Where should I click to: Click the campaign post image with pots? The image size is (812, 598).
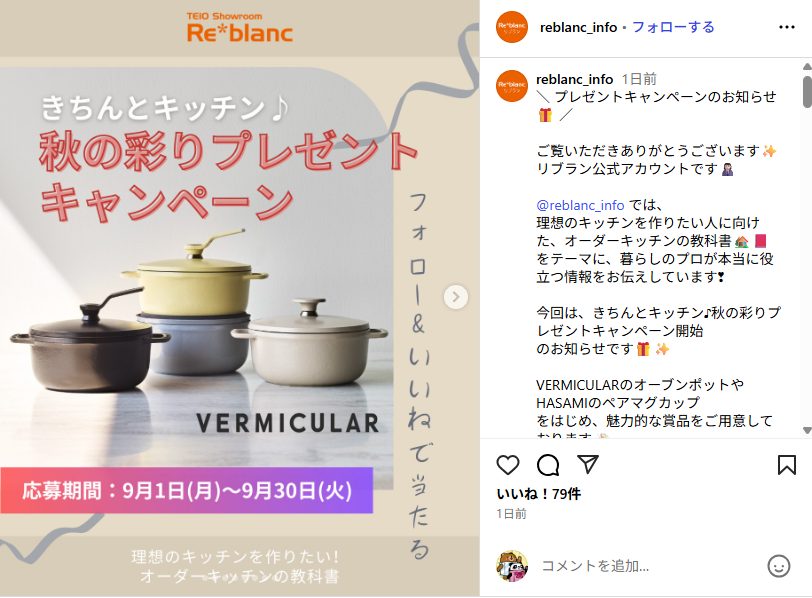(239, 298)
